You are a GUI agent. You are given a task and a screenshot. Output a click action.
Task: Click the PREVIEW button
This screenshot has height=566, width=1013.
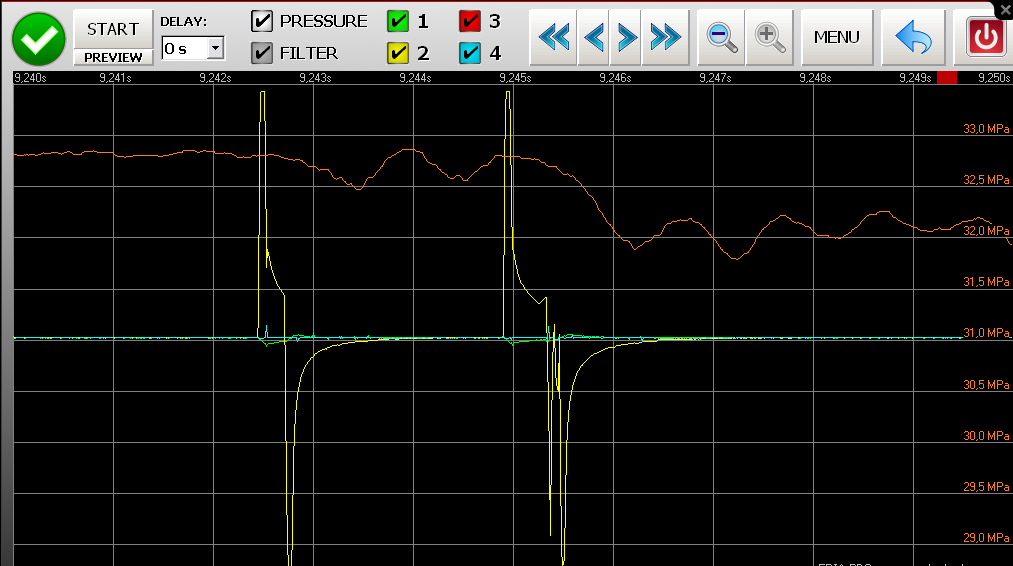click(113, 58)
